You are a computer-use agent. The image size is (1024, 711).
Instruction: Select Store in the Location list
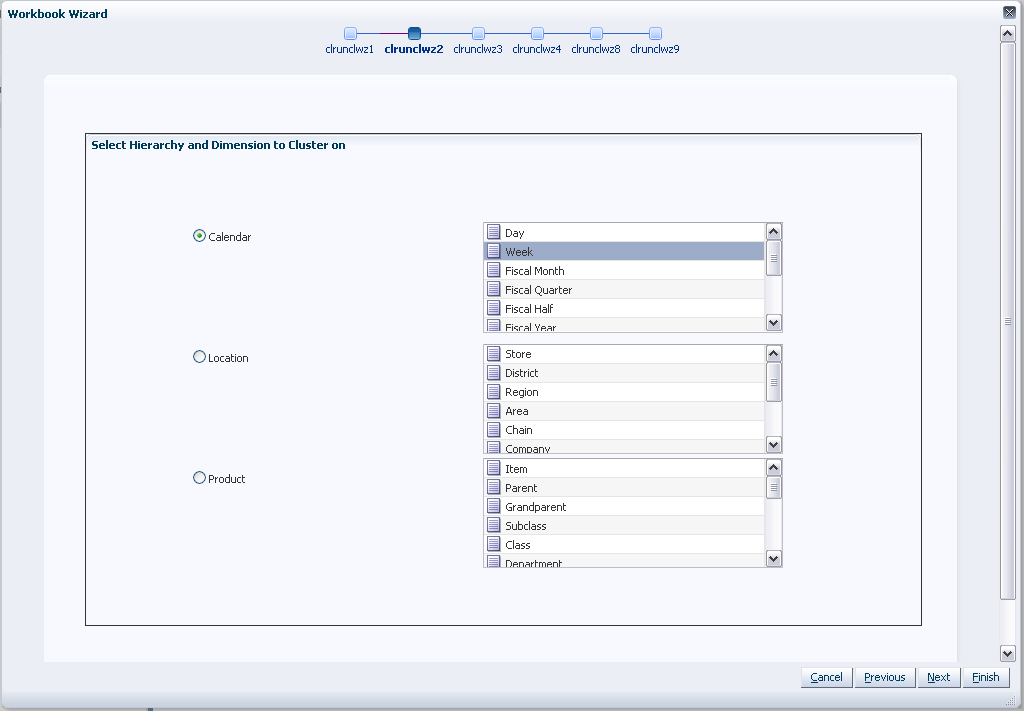(x=624, y=354)
